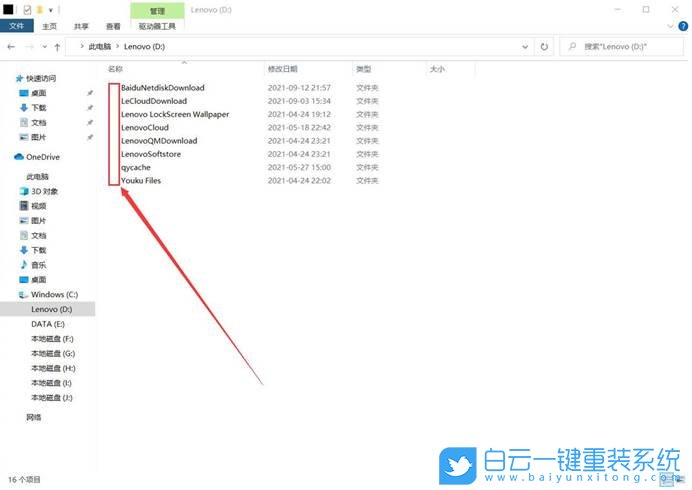692x490 pixels.
Task: Click the Windows (C:) drive icon
Action: tap(23, 294)
